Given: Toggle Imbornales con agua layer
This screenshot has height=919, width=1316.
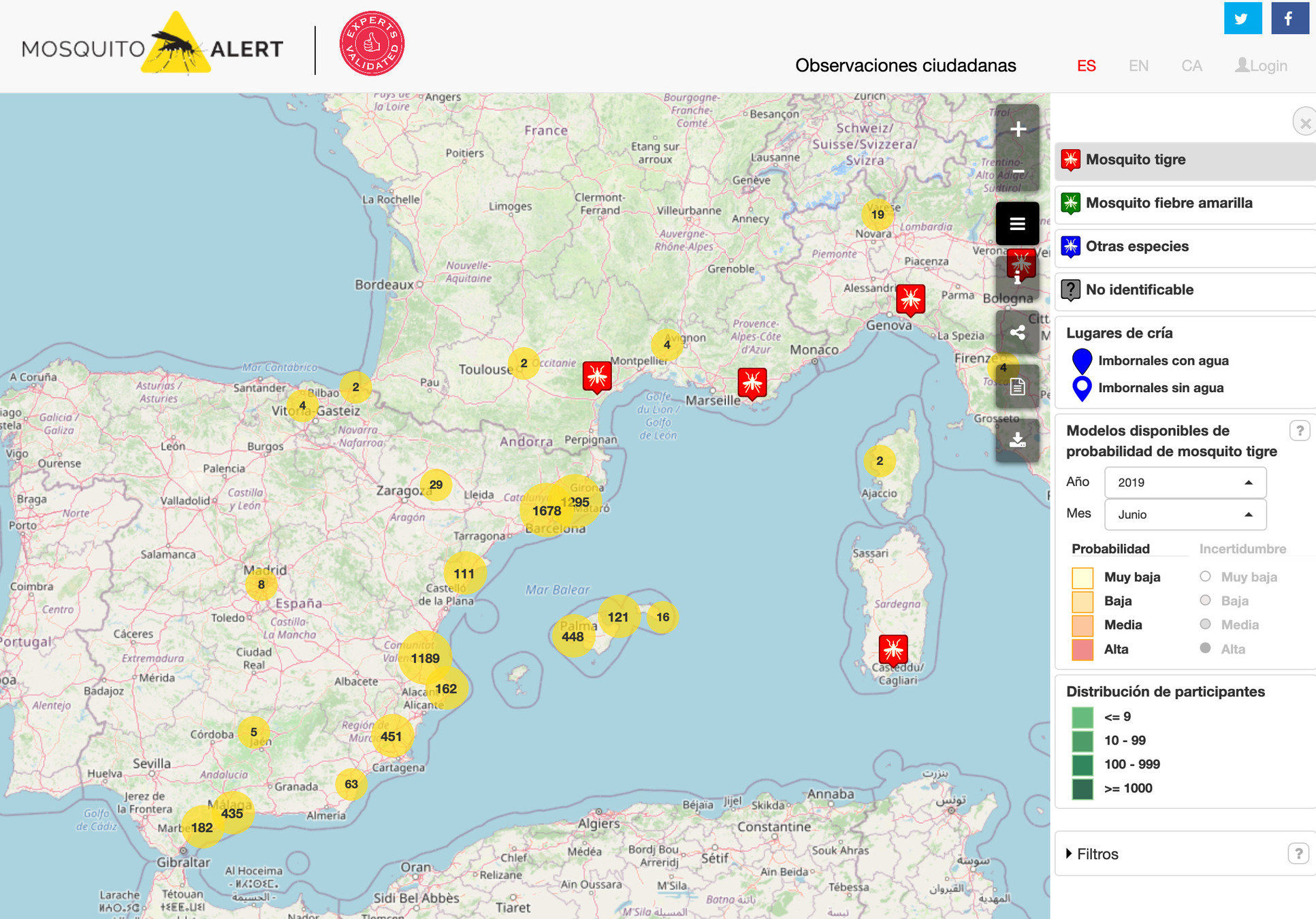Looking at the screenshot, I should tap(1150, 361).
